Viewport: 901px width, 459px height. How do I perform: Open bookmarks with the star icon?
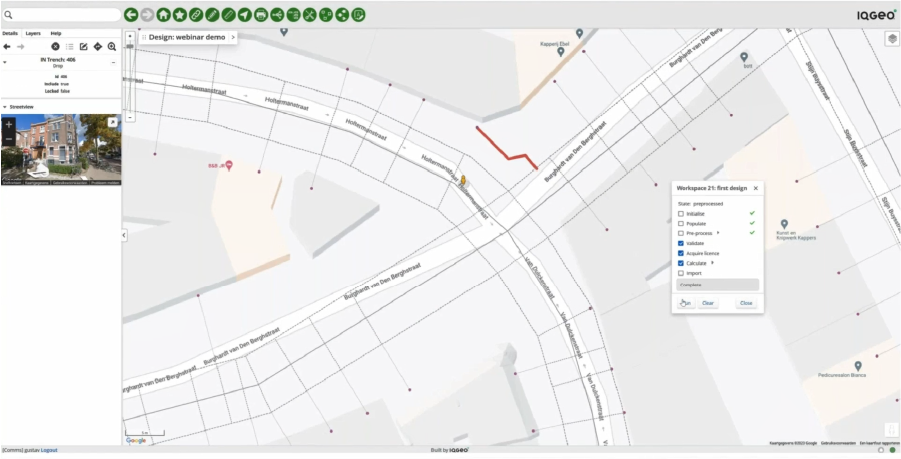pyautogui.click(x=180, y=15)
